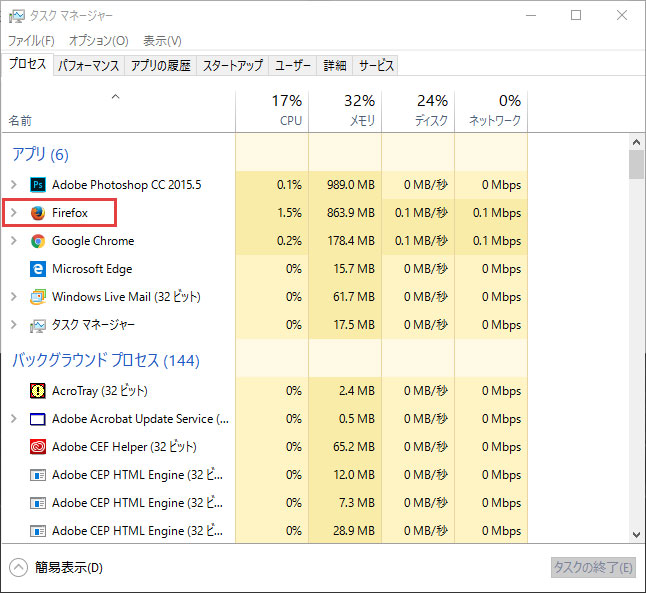Click icon of Adobe CEP HTML Engine 28.9 MB
The image size is (646, 593).
pos(38,531)
